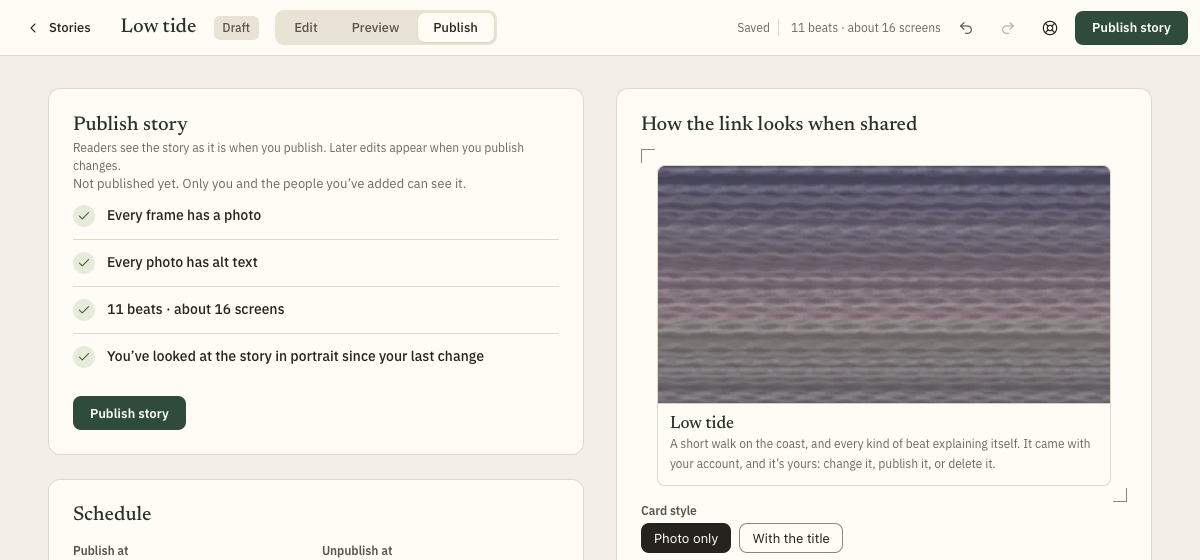
Task: Click the checkmark icon beside 'Every photo has alt text'
Action: 84,263
